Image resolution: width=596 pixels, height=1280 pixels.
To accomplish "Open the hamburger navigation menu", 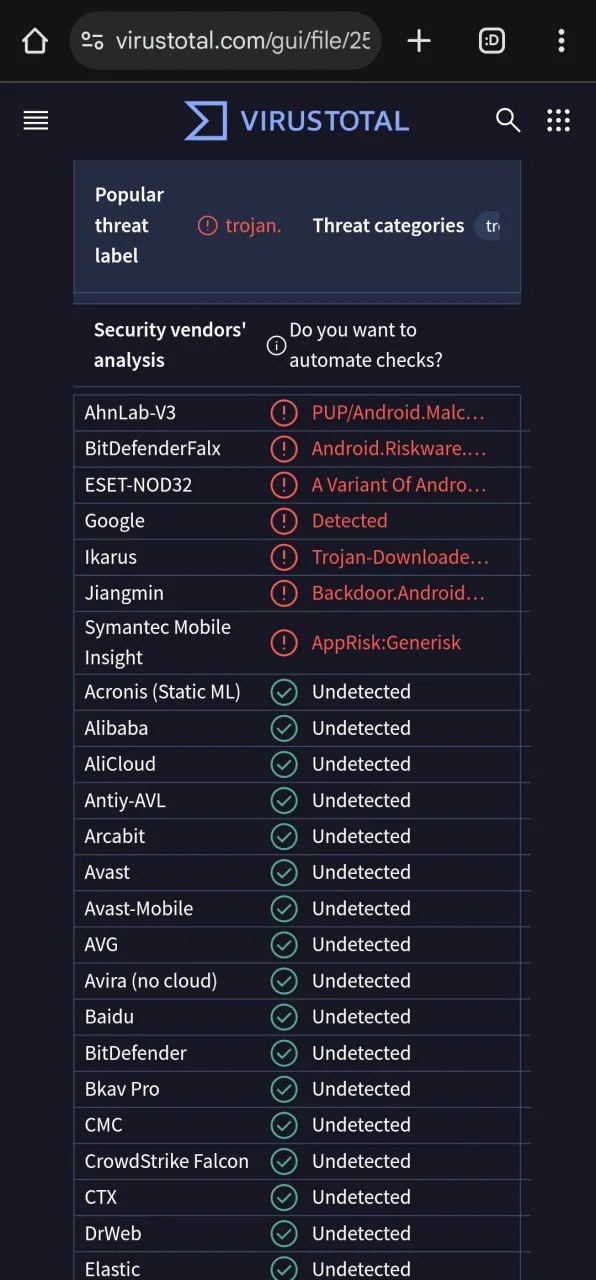I will coord(36,121).
